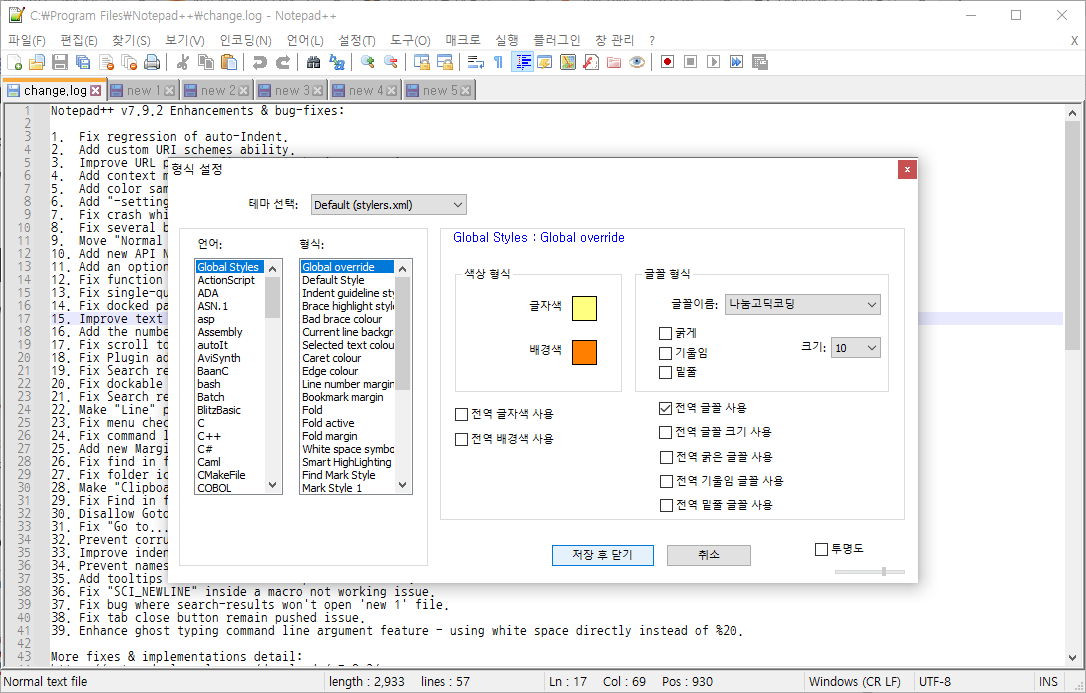Image resolution: width=1086 pixels, height=693 pixels.
Task: Click the Replace toolbar icon
Action: click(x=337, y=62)
